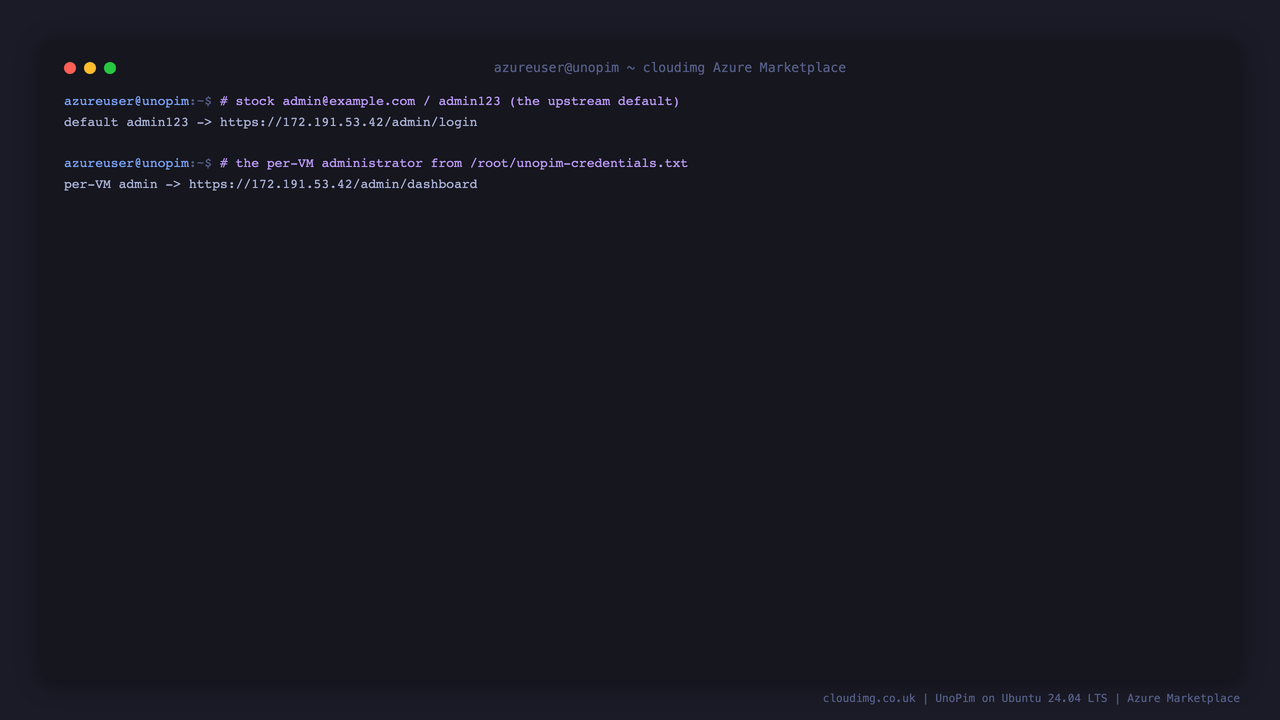Click the yellow minimize window dot

pyautogui.click(x=90, y=68)
